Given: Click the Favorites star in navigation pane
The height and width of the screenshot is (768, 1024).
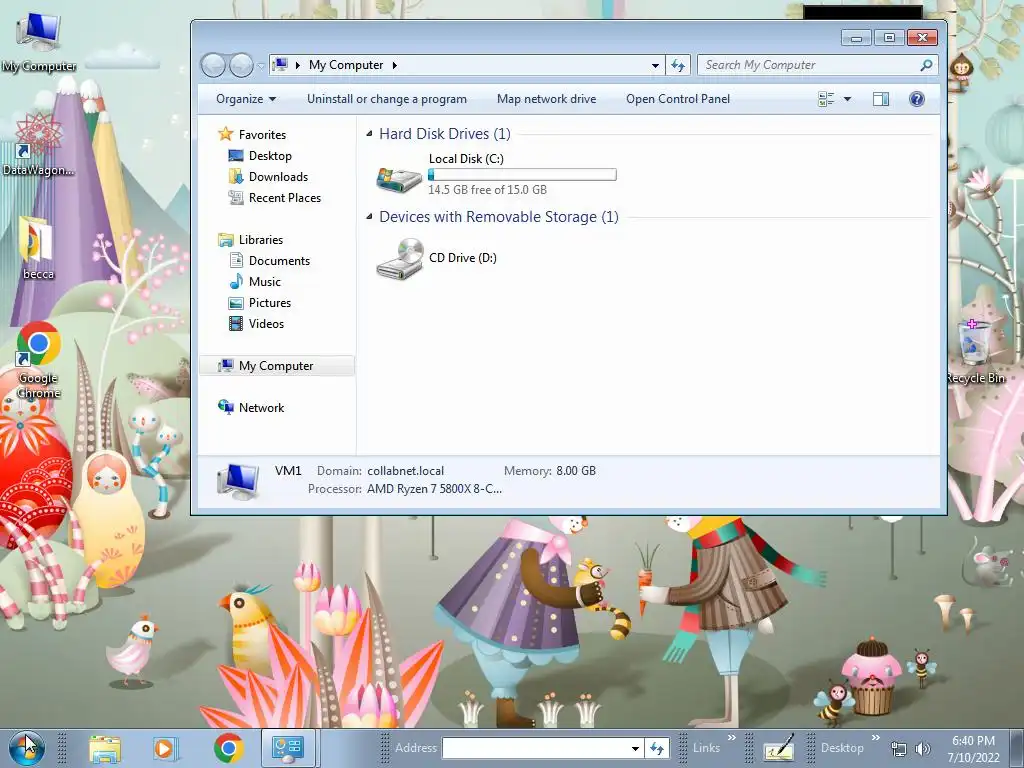Looking at the screenshot, I should coord(226,135).
